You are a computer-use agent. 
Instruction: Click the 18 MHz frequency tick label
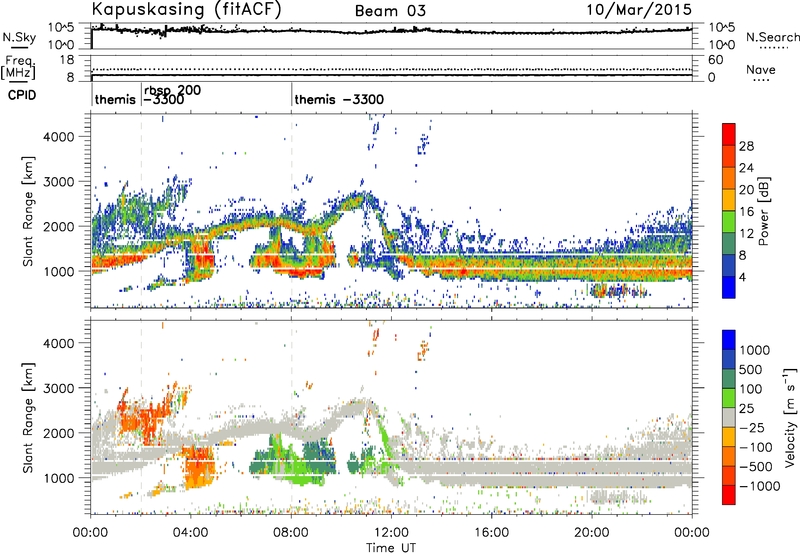coord(67,60)
